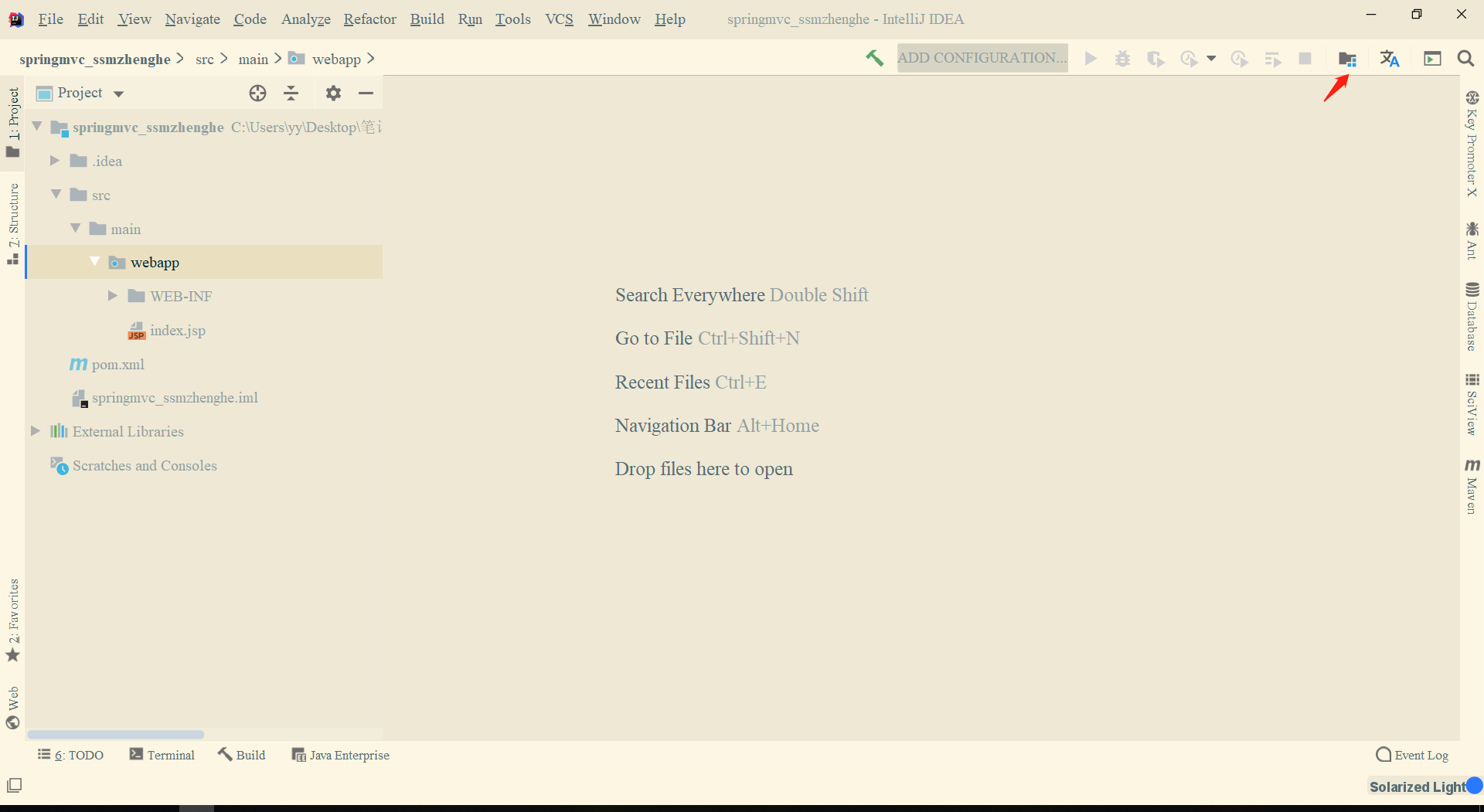Image resolution: width=1484 pixels, height=812 pixels.
Task: Open the Refactor menu
Action: click(370, 19)
